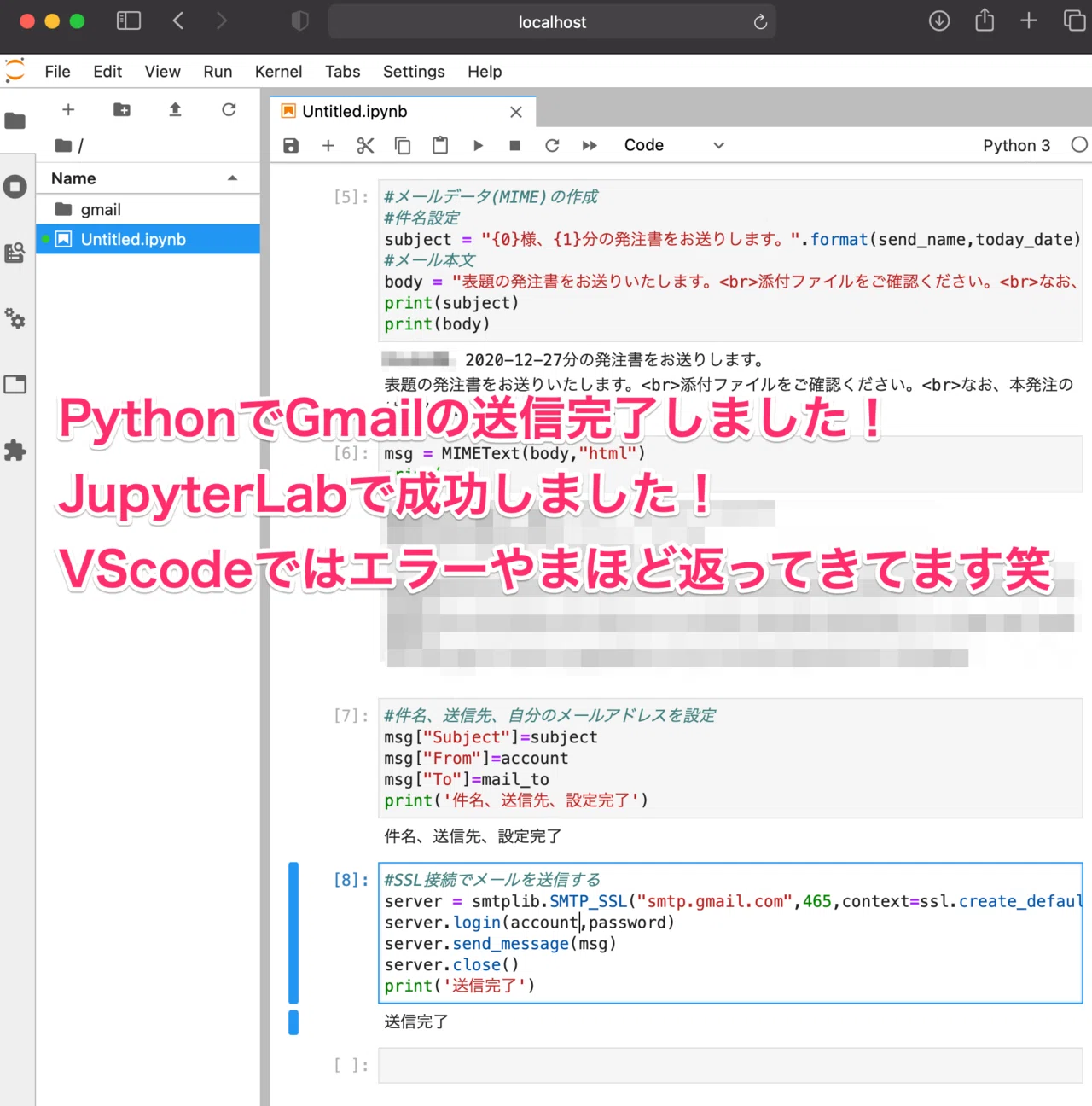Copy the selected cell
1092x1106 pixels.
[x=403, y=146]
